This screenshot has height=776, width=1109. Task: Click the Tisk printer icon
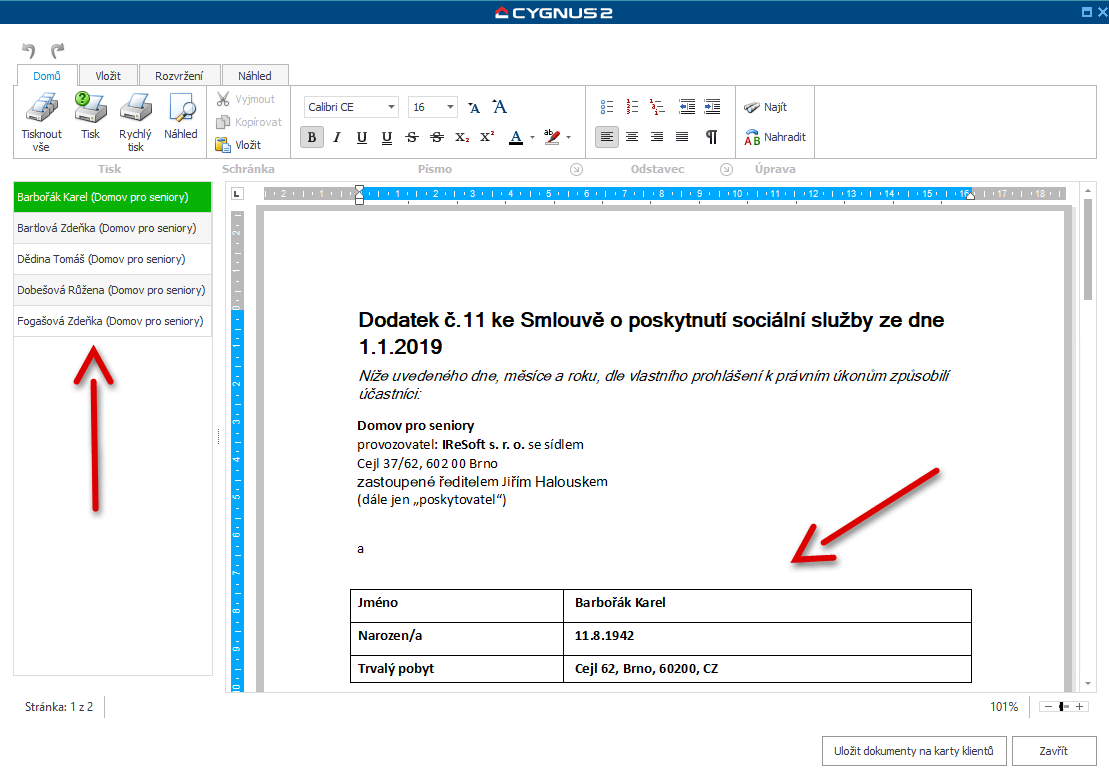[91, 108]
